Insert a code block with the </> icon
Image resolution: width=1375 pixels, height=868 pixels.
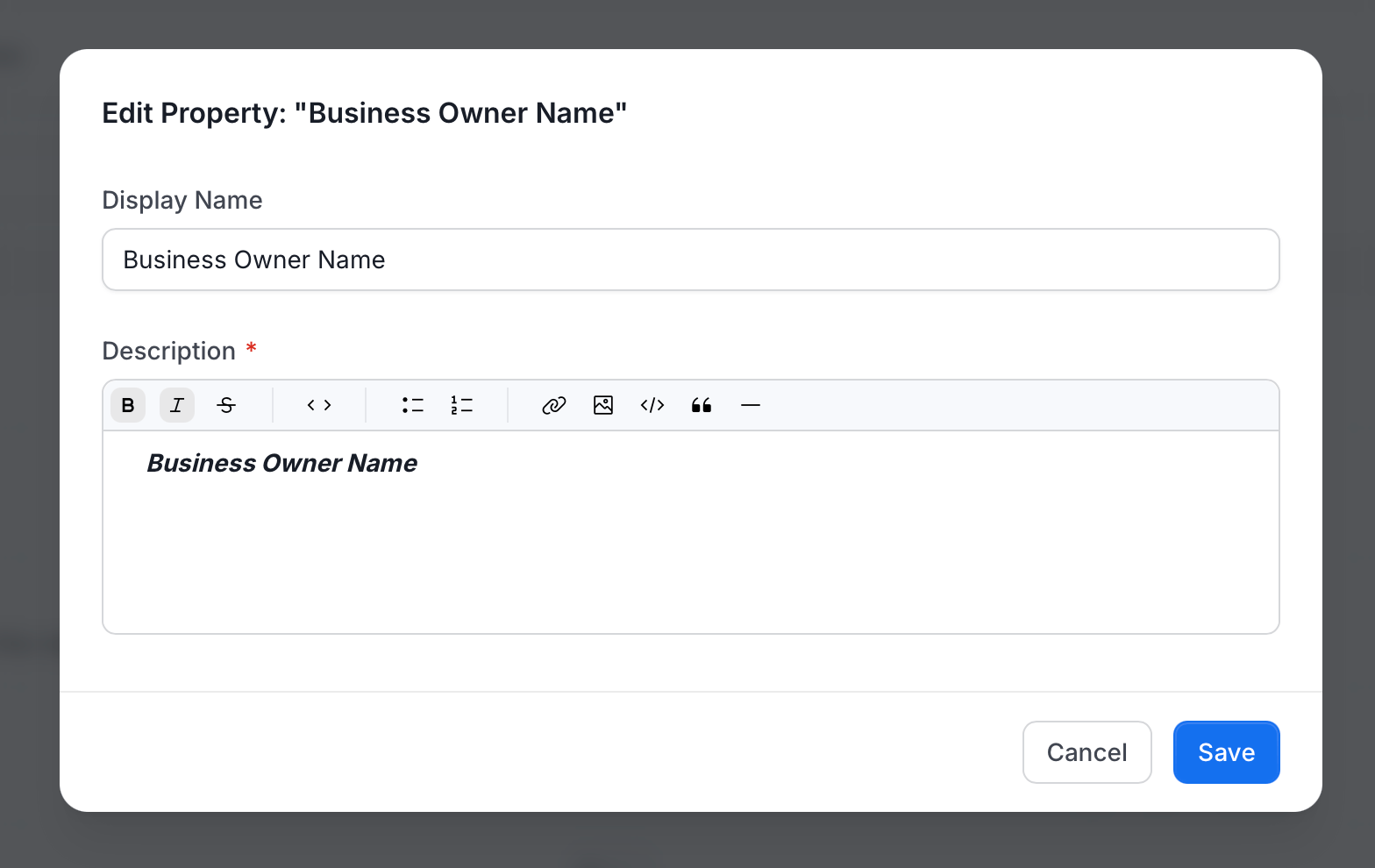point(652,405)
